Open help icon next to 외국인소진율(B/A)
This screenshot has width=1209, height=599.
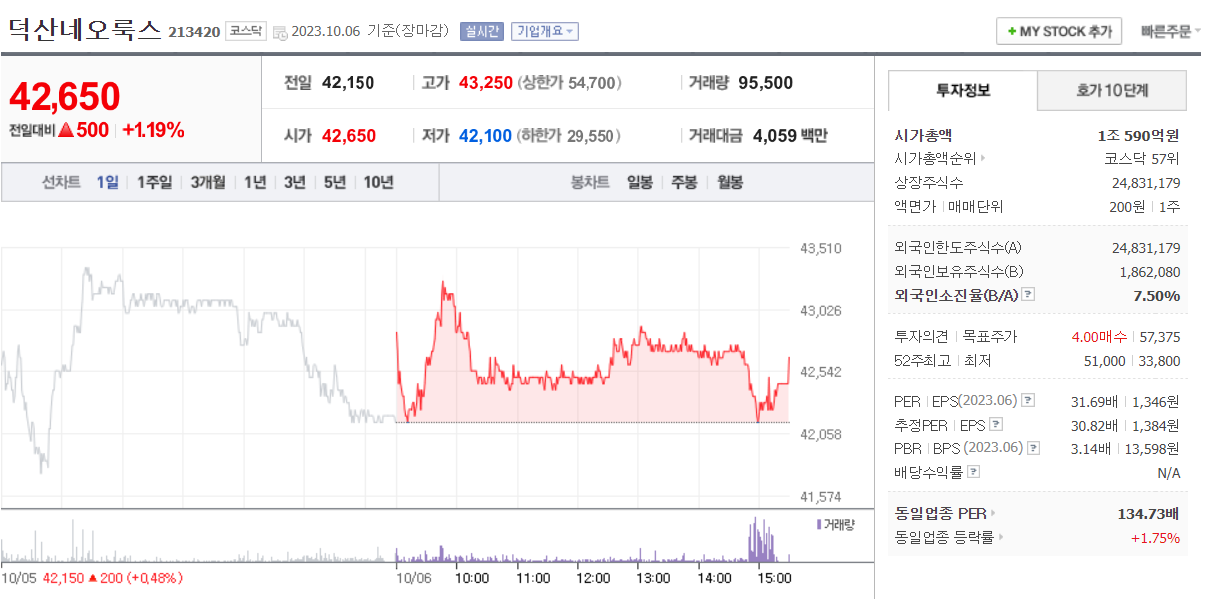(x=1029, y=295)
